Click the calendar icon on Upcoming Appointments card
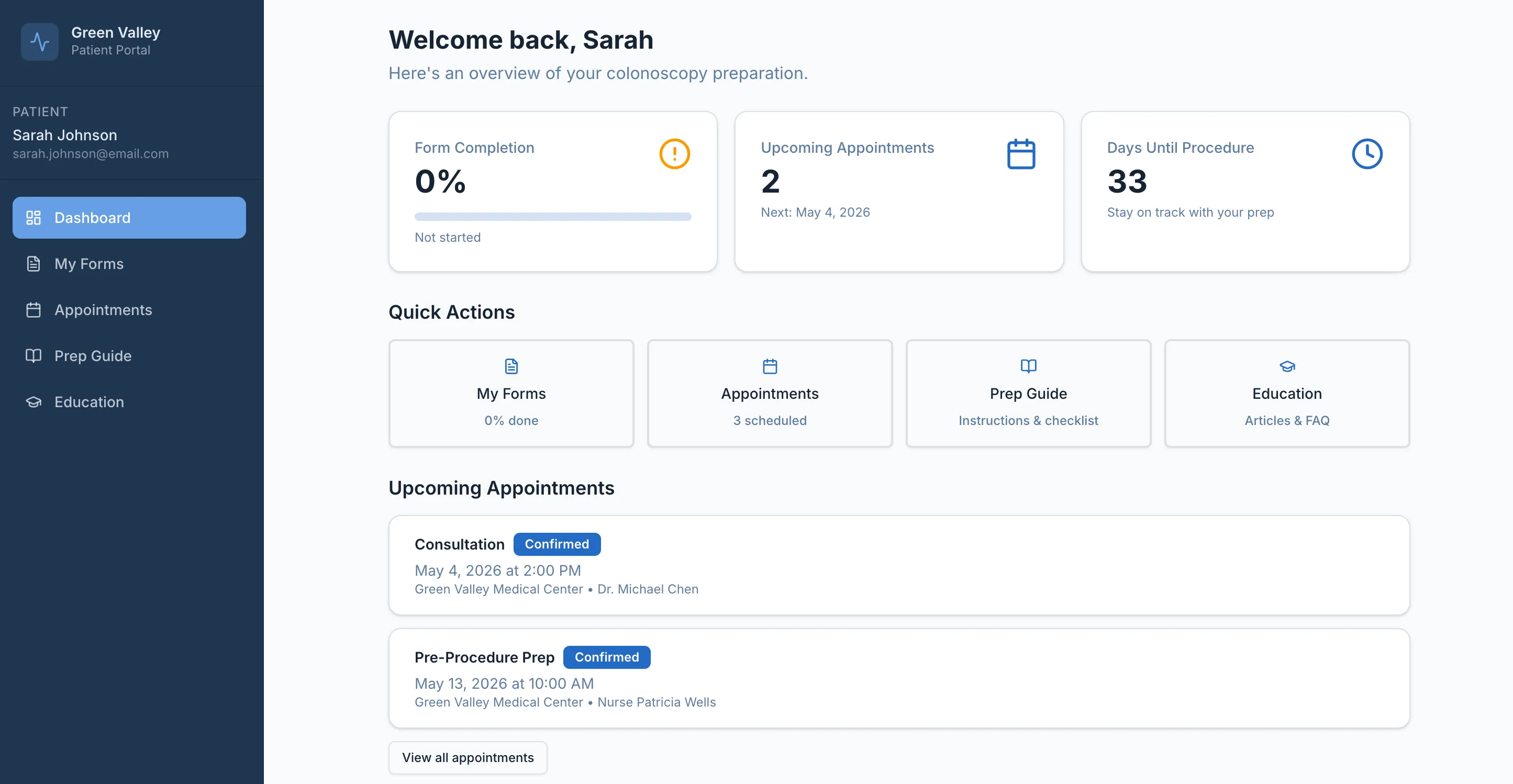The height and width of the screenshot is (784, 1513). [x=1021, y=153]
